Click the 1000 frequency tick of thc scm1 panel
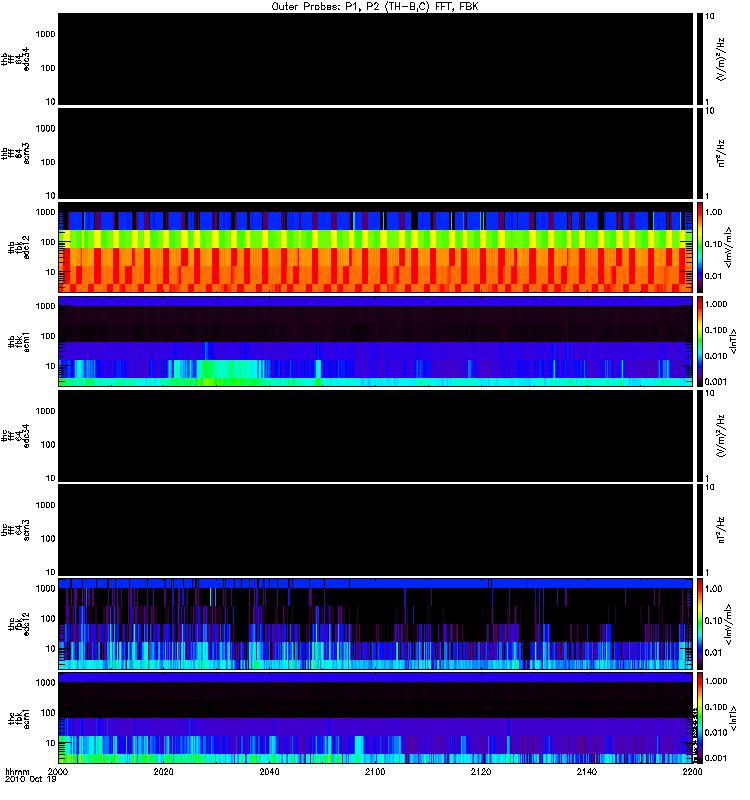750x800 pixels. click(x=45, y=683)
